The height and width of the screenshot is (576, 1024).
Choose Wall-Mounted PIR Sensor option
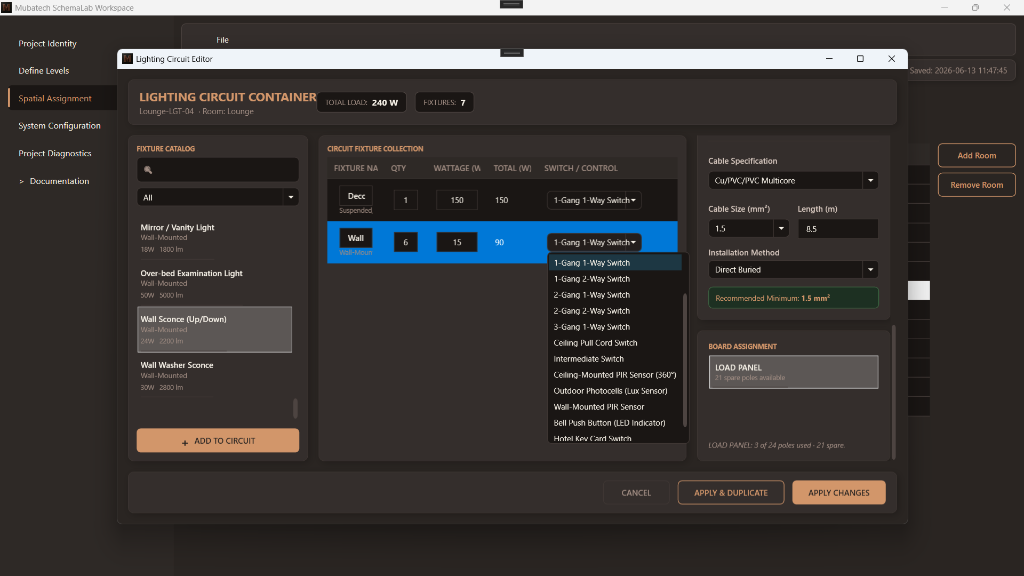[x=615, y=407]
